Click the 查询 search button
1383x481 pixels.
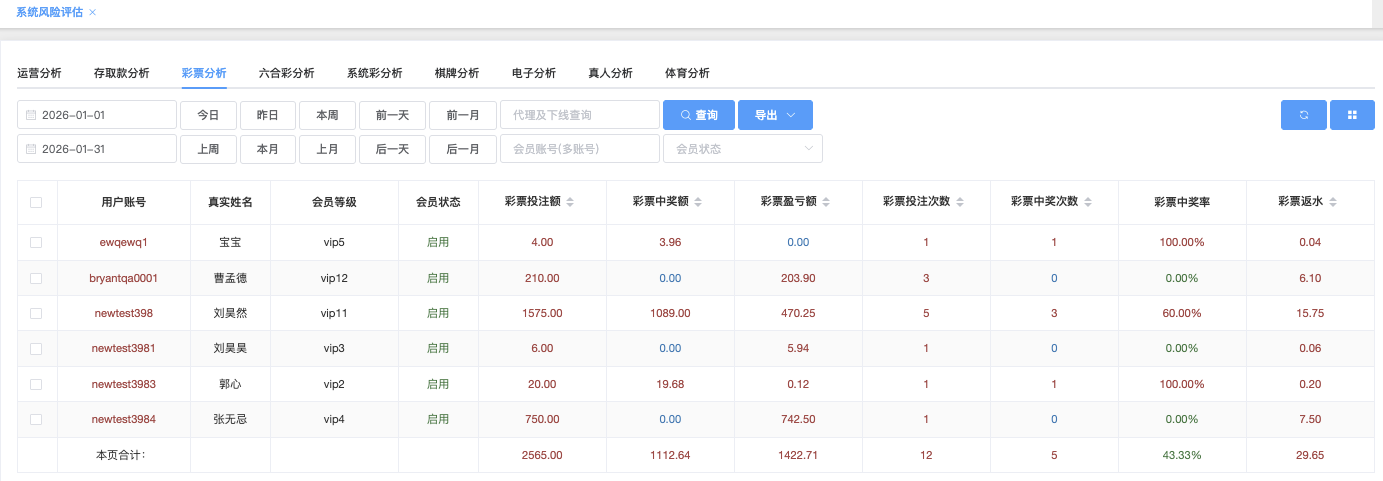tap(698, 115)
